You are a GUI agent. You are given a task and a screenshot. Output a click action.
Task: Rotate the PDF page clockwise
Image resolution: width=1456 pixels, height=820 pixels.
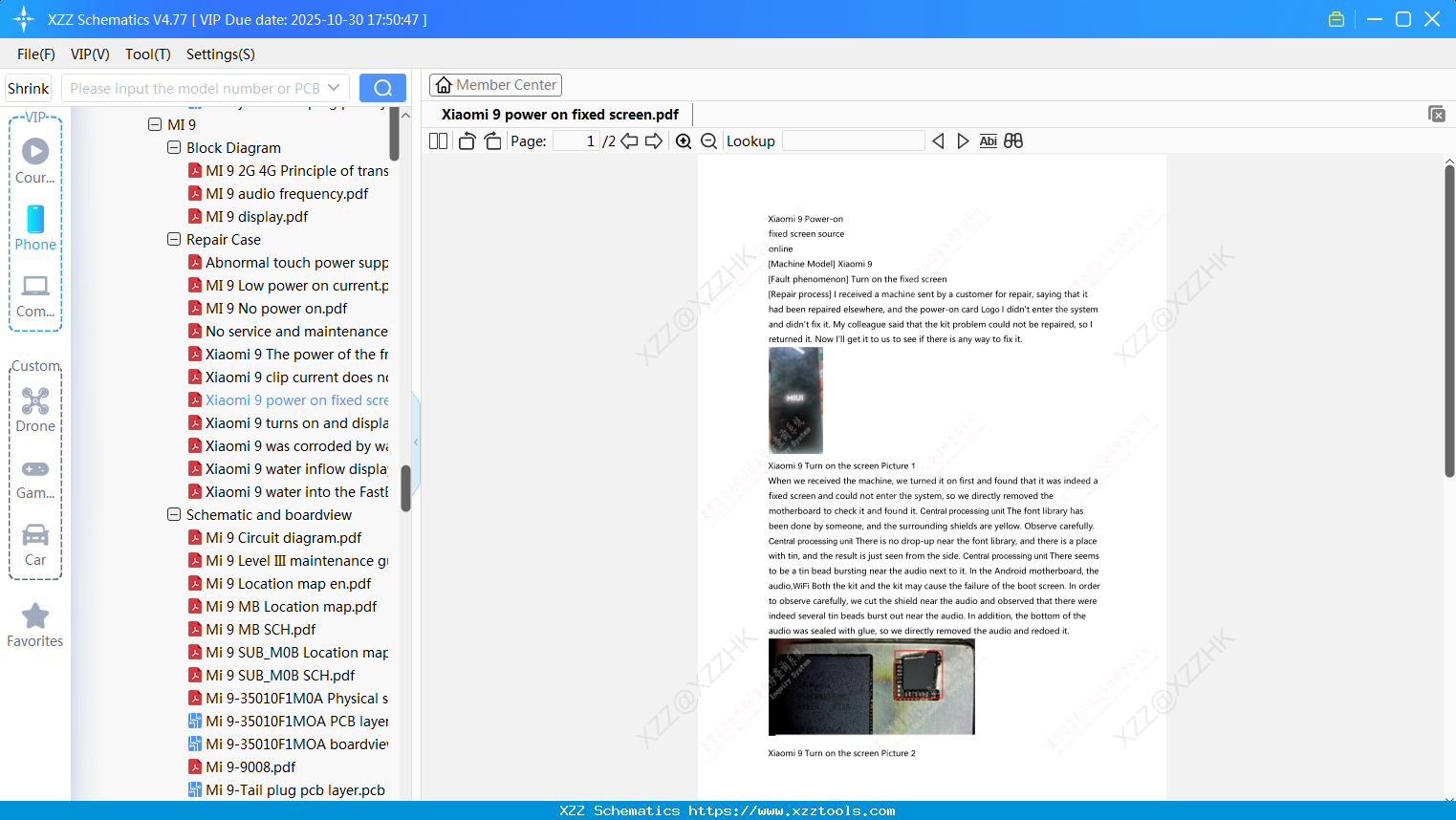[492, 141]
